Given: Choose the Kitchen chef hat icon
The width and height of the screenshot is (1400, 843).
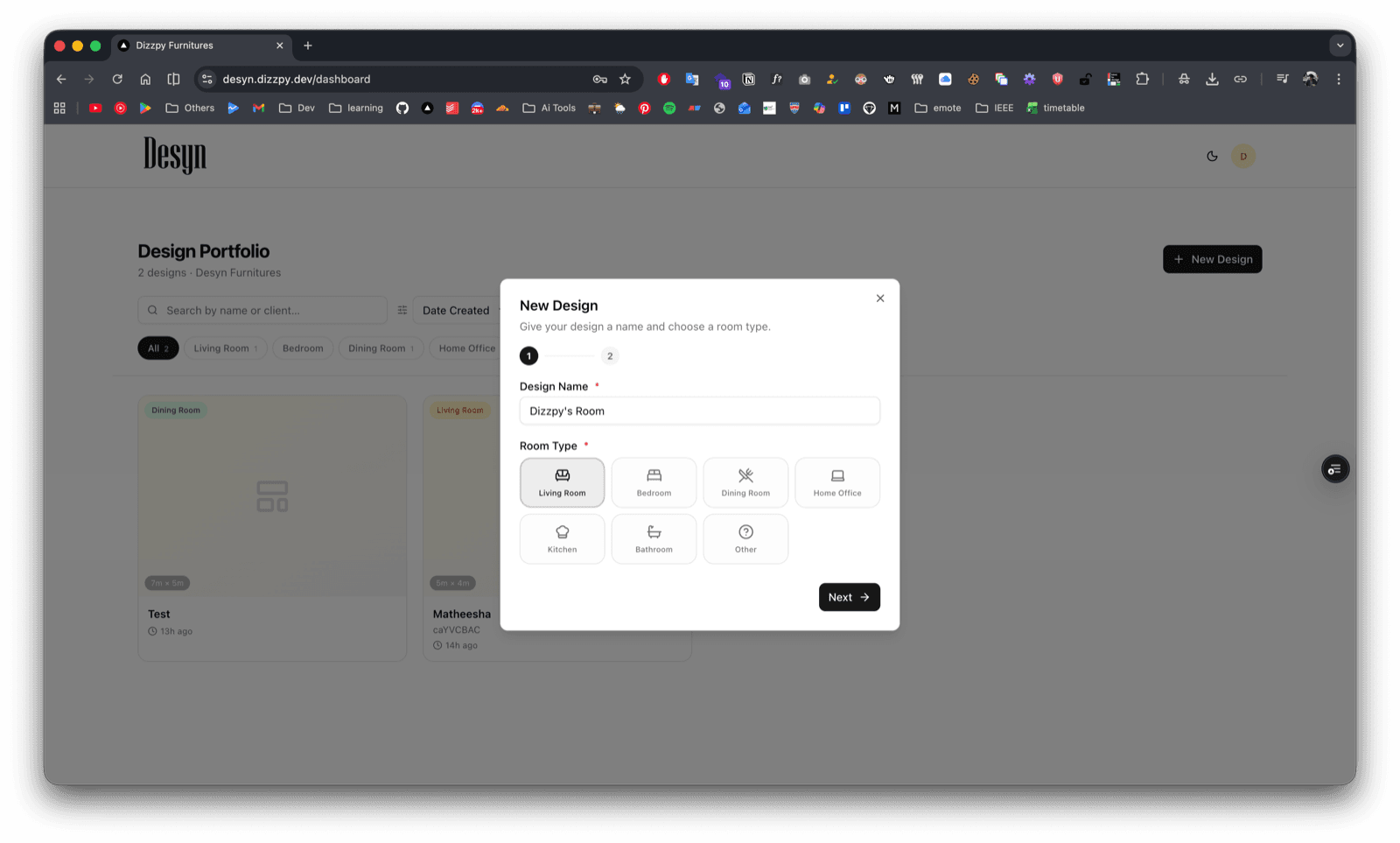Looking at the screenshot, I should click(x=562, y=531).
